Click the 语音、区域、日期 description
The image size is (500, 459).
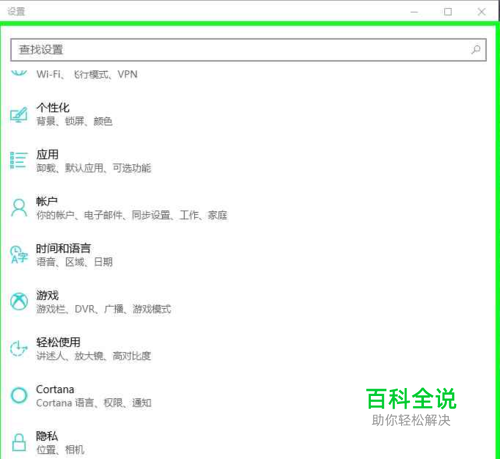pos(74,262)
